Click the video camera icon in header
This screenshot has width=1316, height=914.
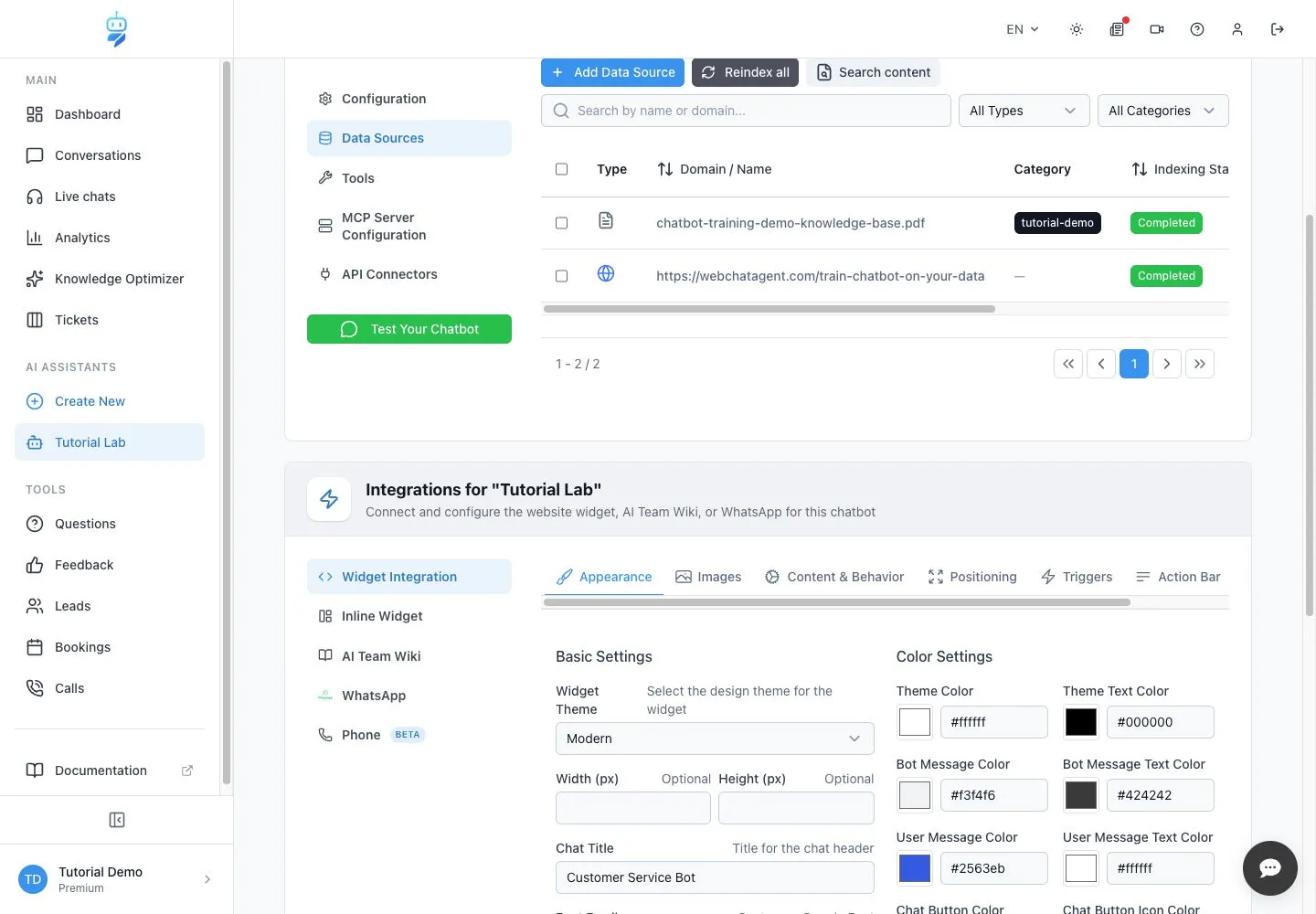(x=1157, y=29)
